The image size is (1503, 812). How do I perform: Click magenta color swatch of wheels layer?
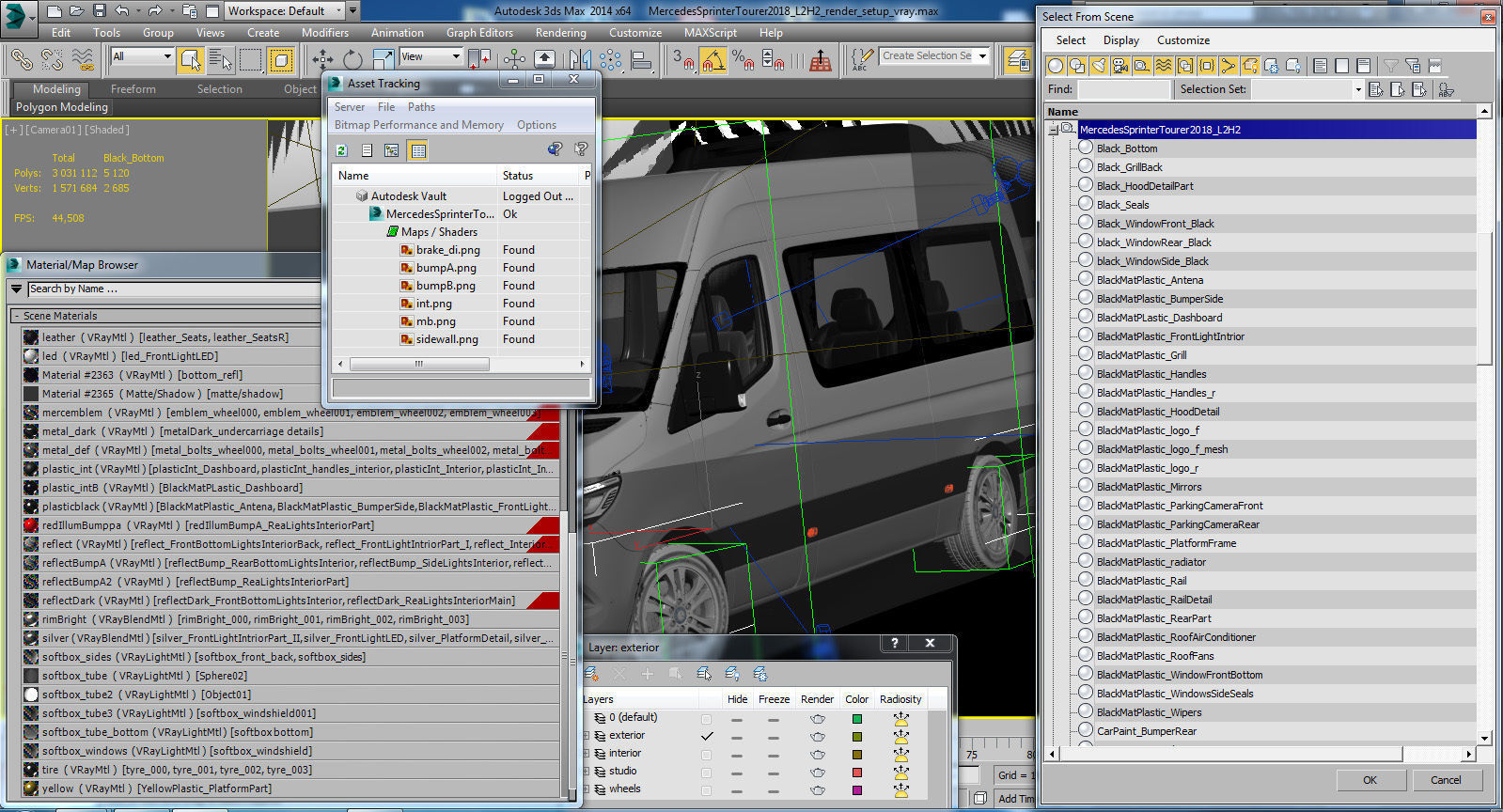tap(856, 789)
